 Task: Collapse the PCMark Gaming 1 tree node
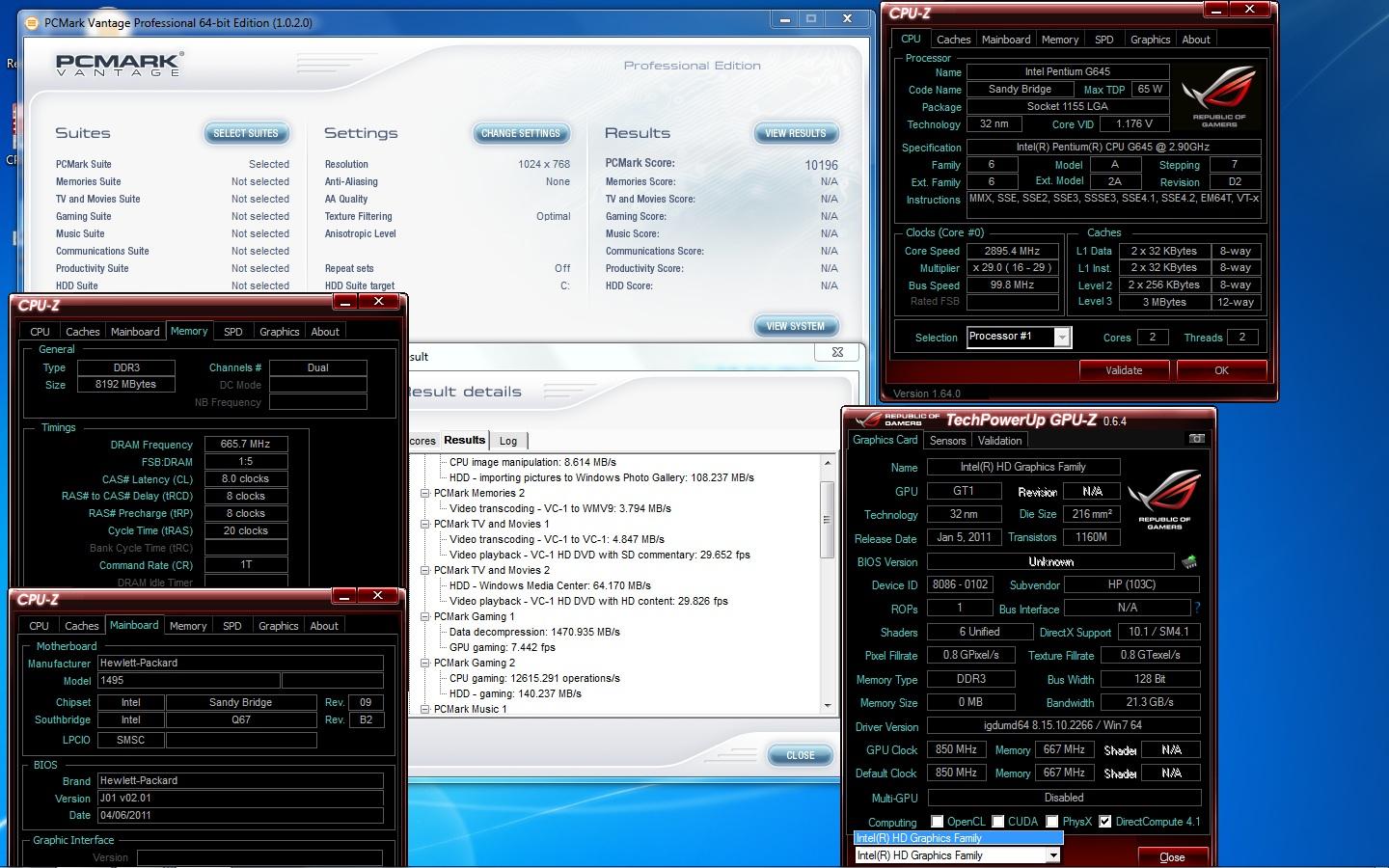pos(424,616)
